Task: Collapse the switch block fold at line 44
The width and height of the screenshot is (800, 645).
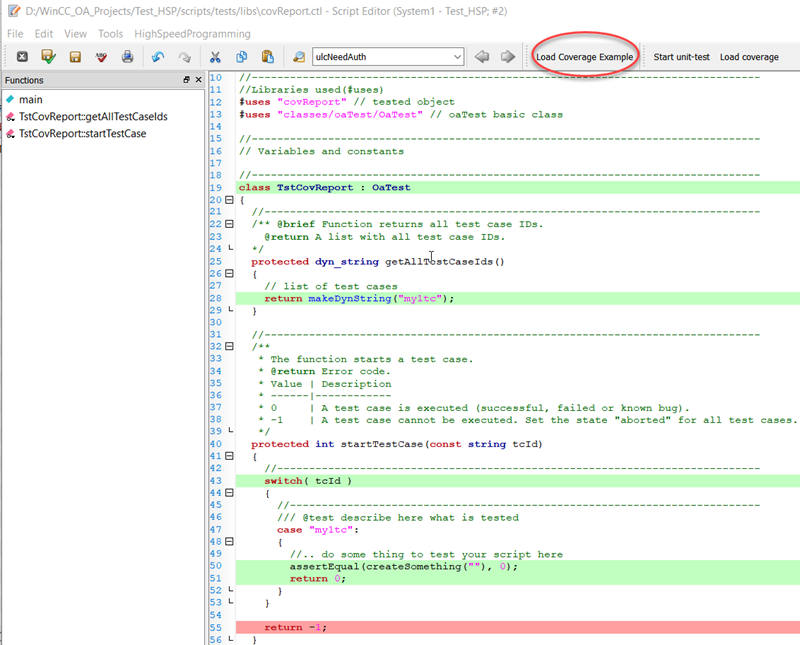Action: [x=229, y=493]
